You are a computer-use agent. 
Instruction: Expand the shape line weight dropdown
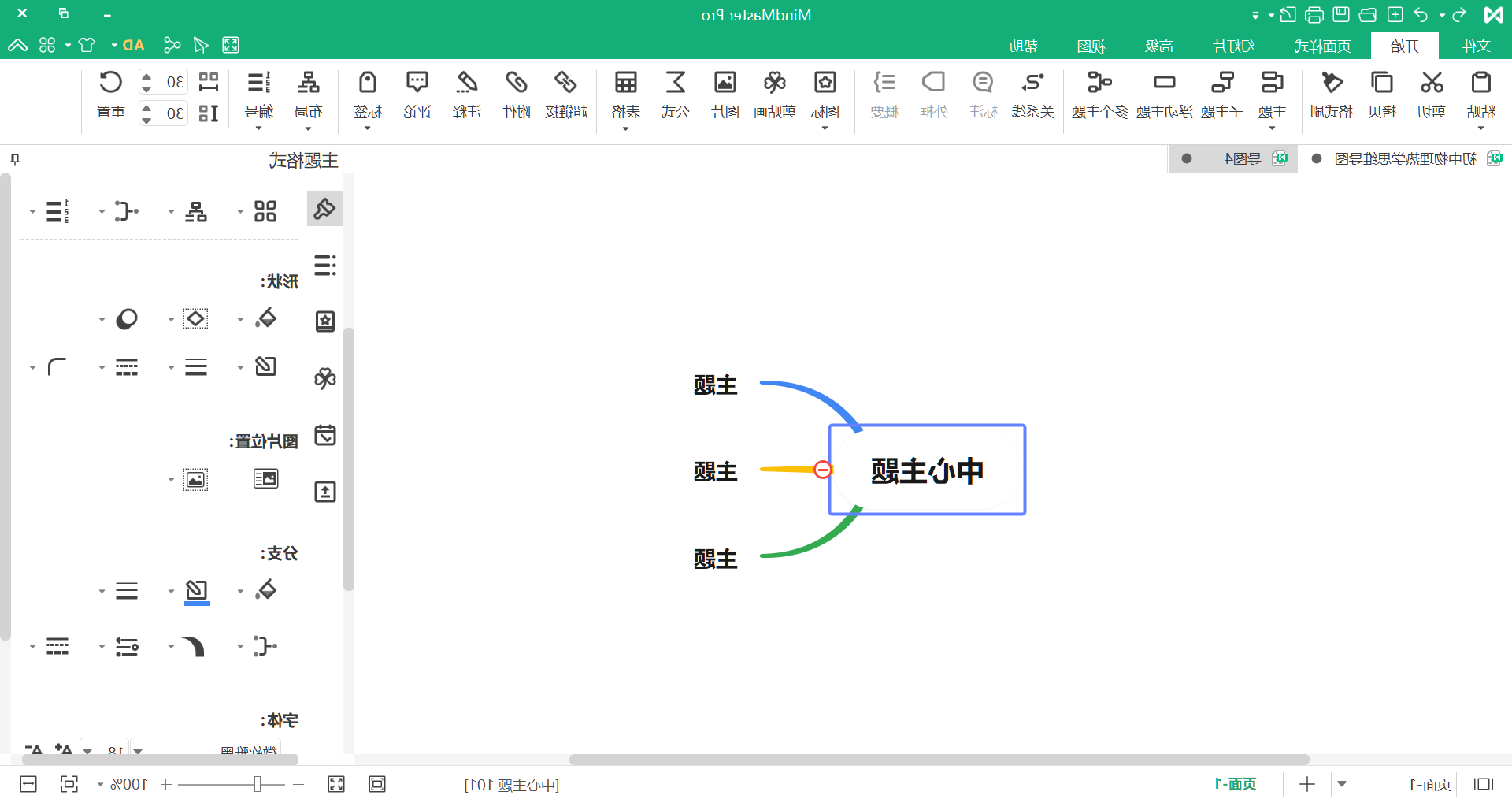[x=171, y=367]
